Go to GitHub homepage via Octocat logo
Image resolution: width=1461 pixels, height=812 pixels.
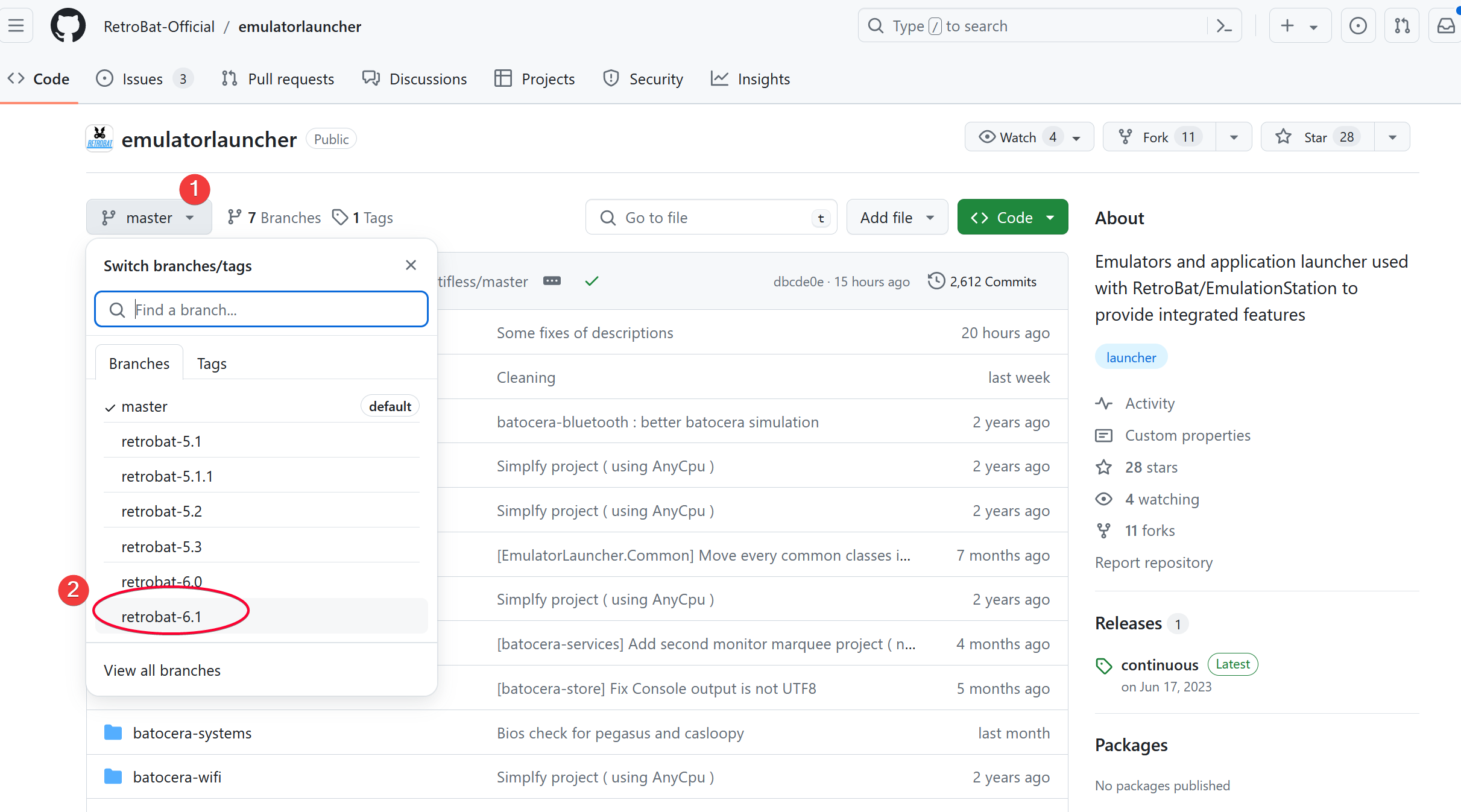(68, 26)
